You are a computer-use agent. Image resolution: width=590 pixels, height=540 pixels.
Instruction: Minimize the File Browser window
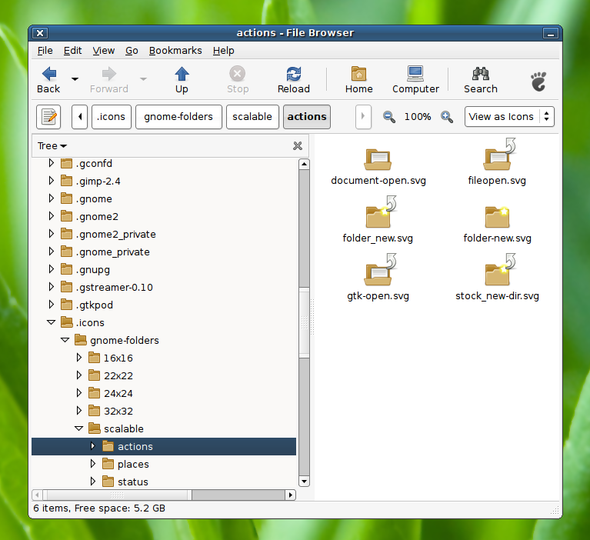550,33
